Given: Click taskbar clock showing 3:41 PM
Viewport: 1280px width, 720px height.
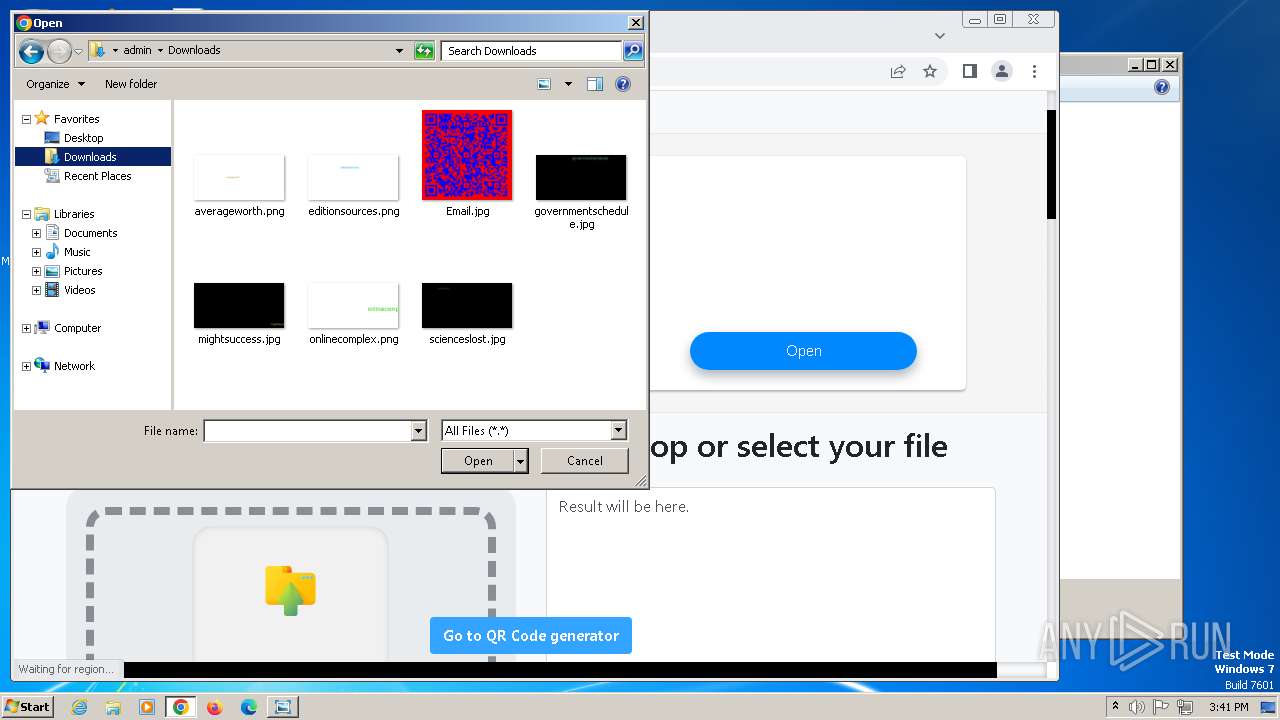Looking at the screenshot, I should click(x=1229, y=707).
